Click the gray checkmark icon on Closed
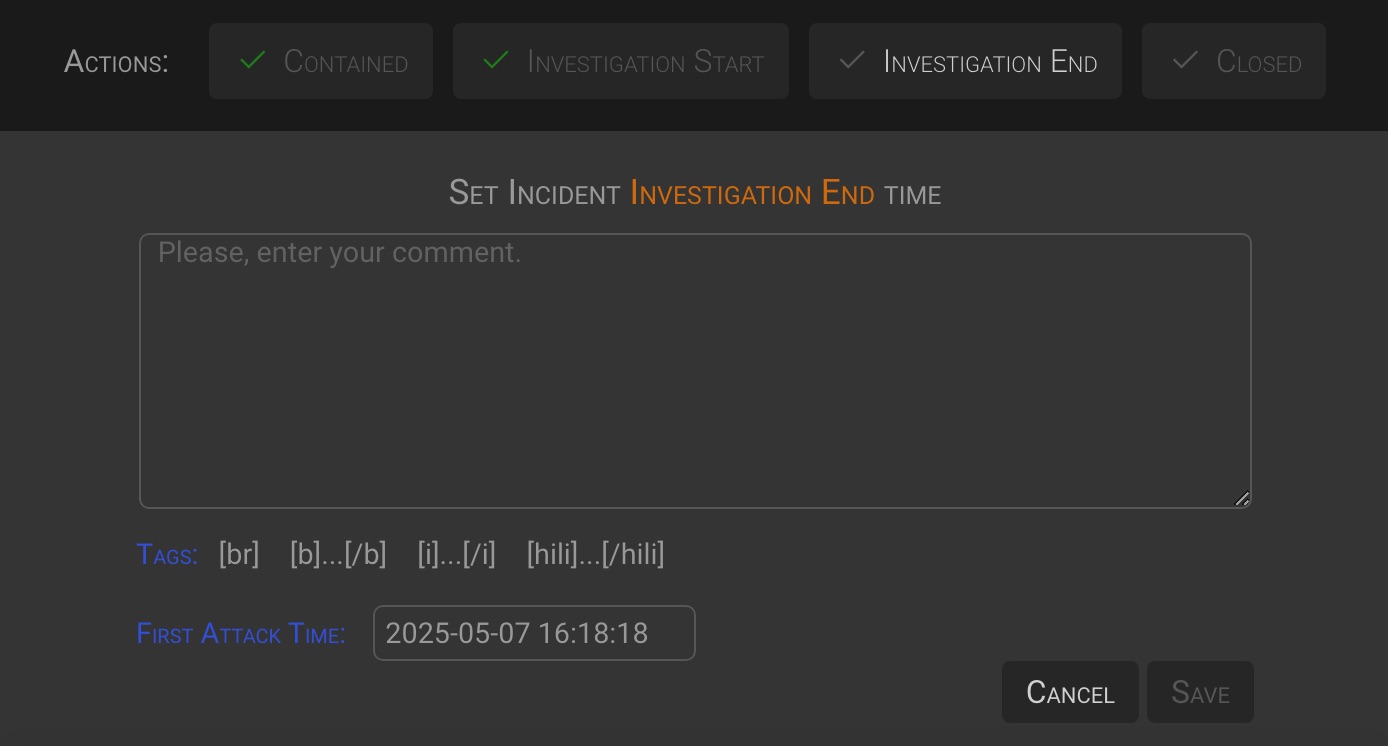Image resolution: width=1388 pixels, height=746 pixels. click(1185, 61)
